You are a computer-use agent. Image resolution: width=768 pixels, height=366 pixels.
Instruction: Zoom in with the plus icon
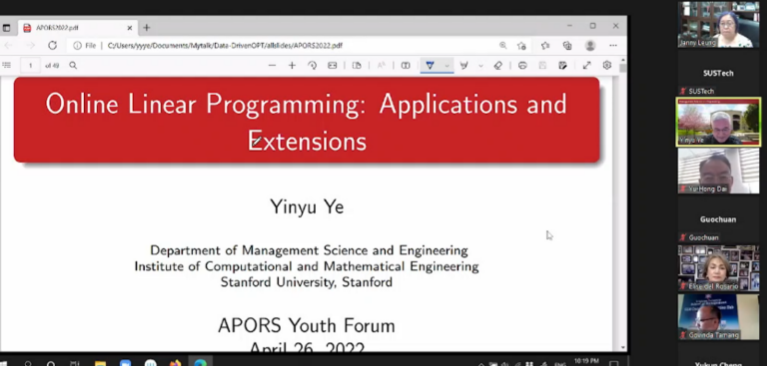pyautogui.click(x=292, y=65)
